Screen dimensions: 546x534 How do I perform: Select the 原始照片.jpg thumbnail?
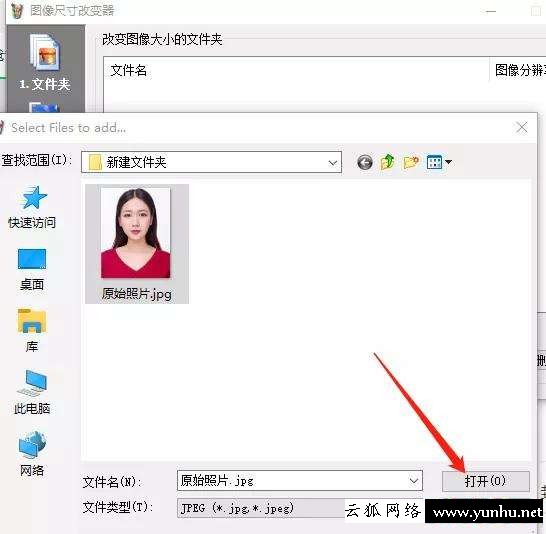pyautogui.click(x=137, y=244)
